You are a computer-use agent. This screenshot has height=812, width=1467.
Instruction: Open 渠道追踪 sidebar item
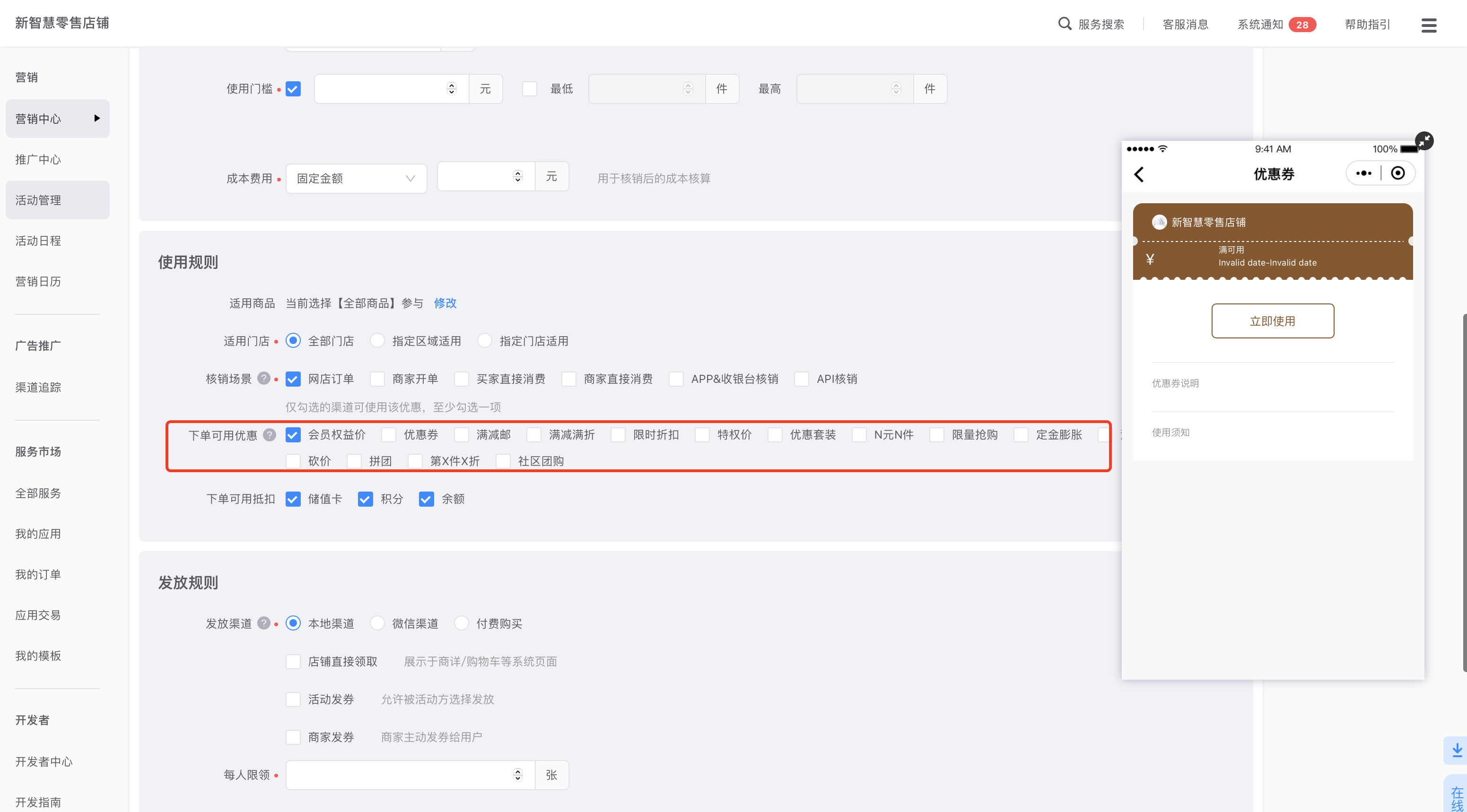(38, 388)
